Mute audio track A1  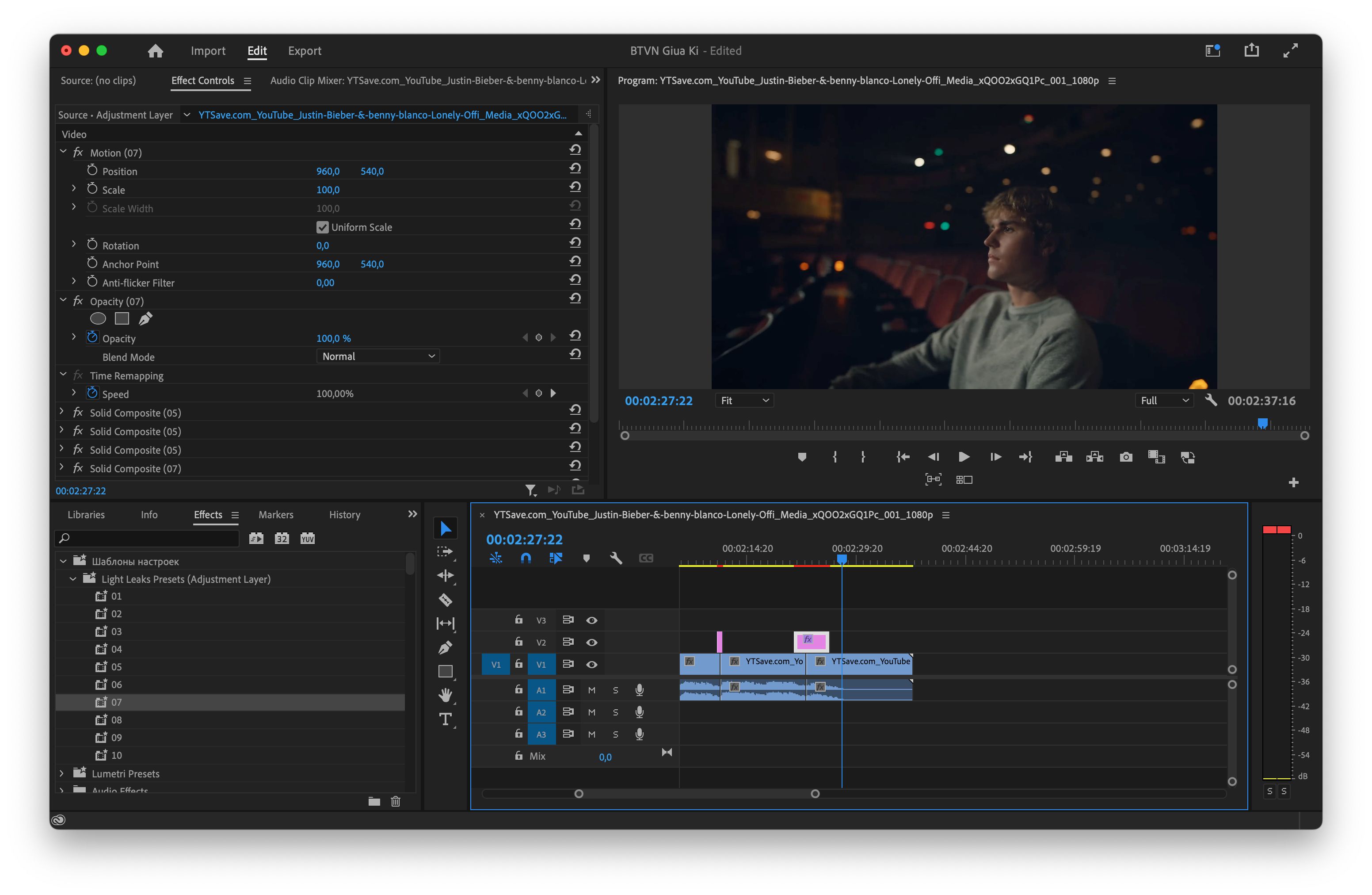(x=591, y=690)
